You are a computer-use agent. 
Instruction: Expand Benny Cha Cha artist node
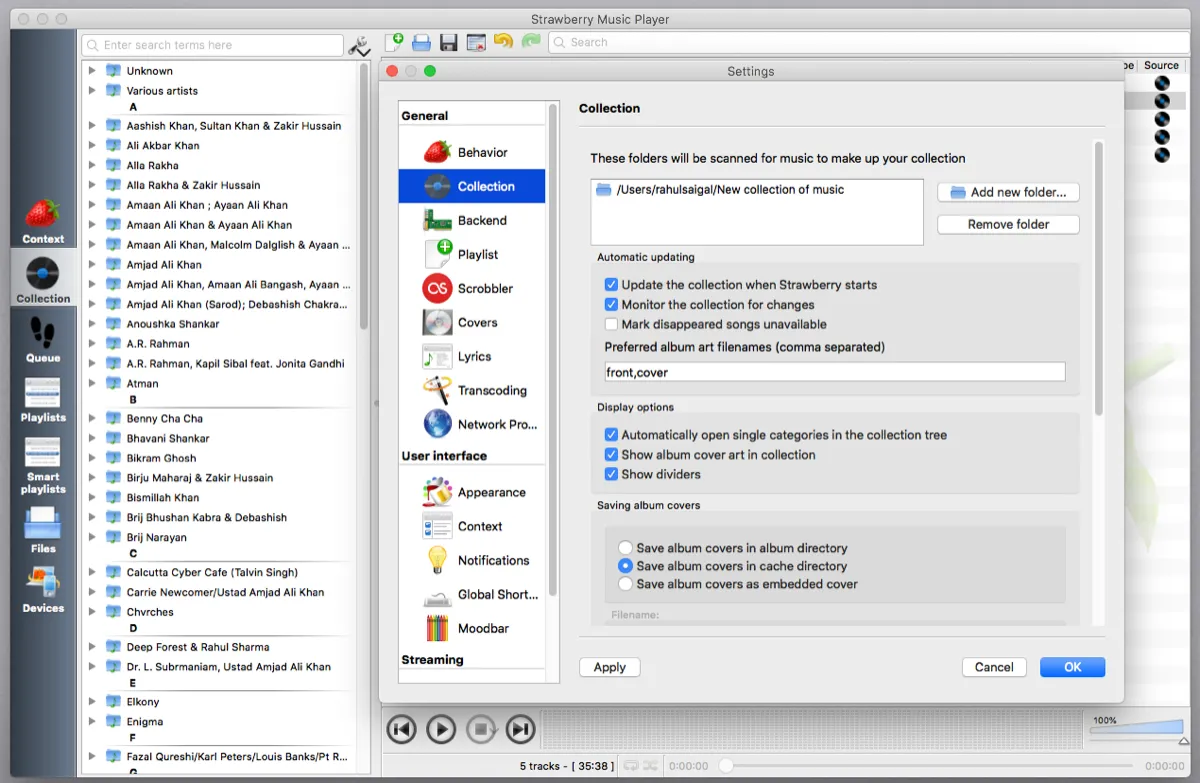tap(92, 419)
